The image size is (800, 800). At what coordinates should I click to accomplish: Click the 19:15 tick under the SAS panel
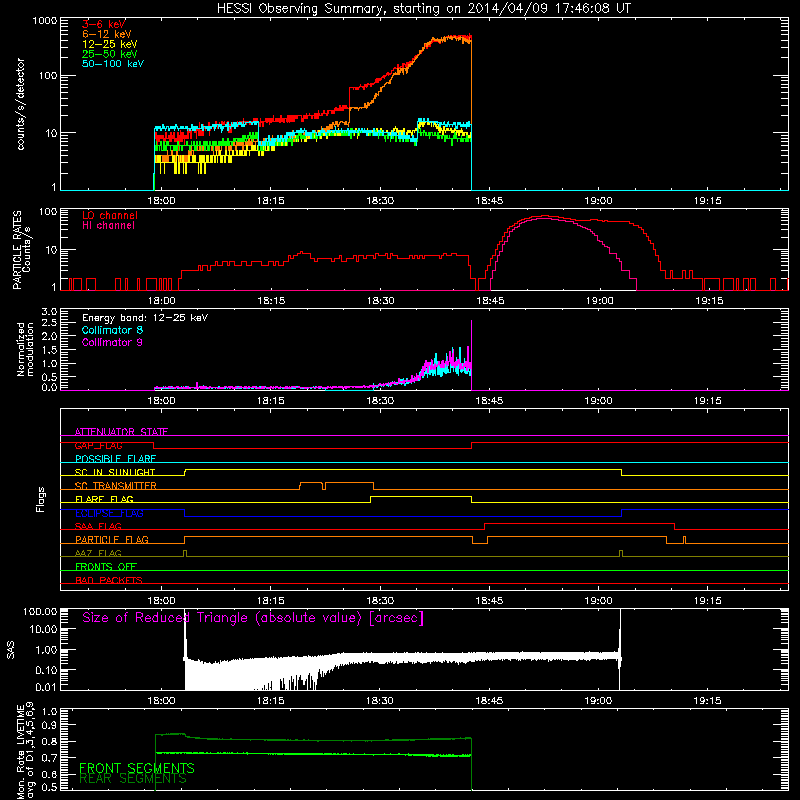[707, 701]
